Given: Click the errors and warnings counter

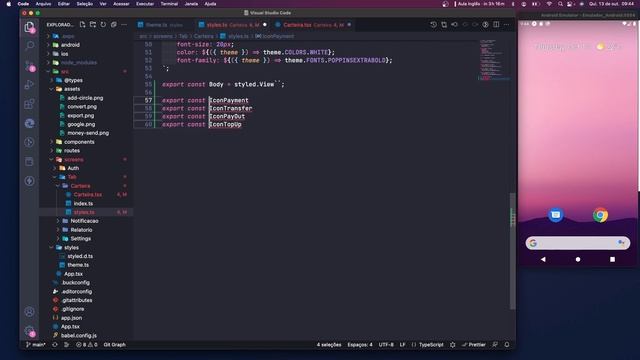Looking at the screenshot, I should point(87,345).
